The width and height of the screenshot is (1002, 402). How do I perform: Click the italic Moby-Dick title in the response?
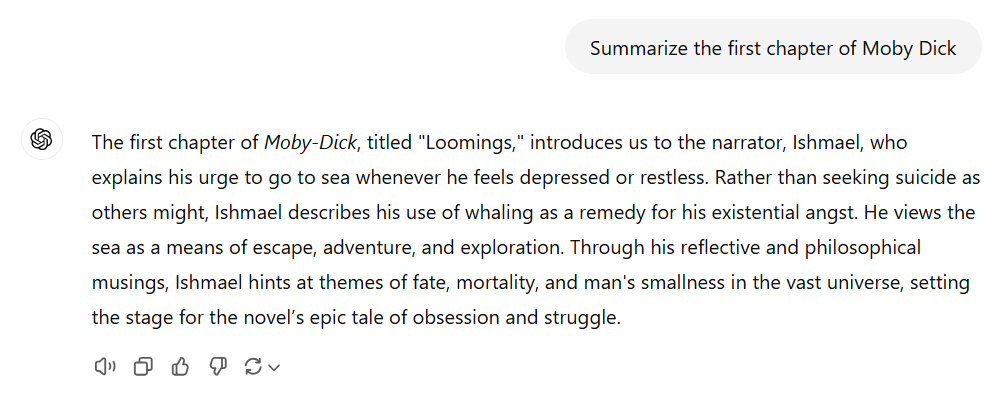click(x=310, y=143)
